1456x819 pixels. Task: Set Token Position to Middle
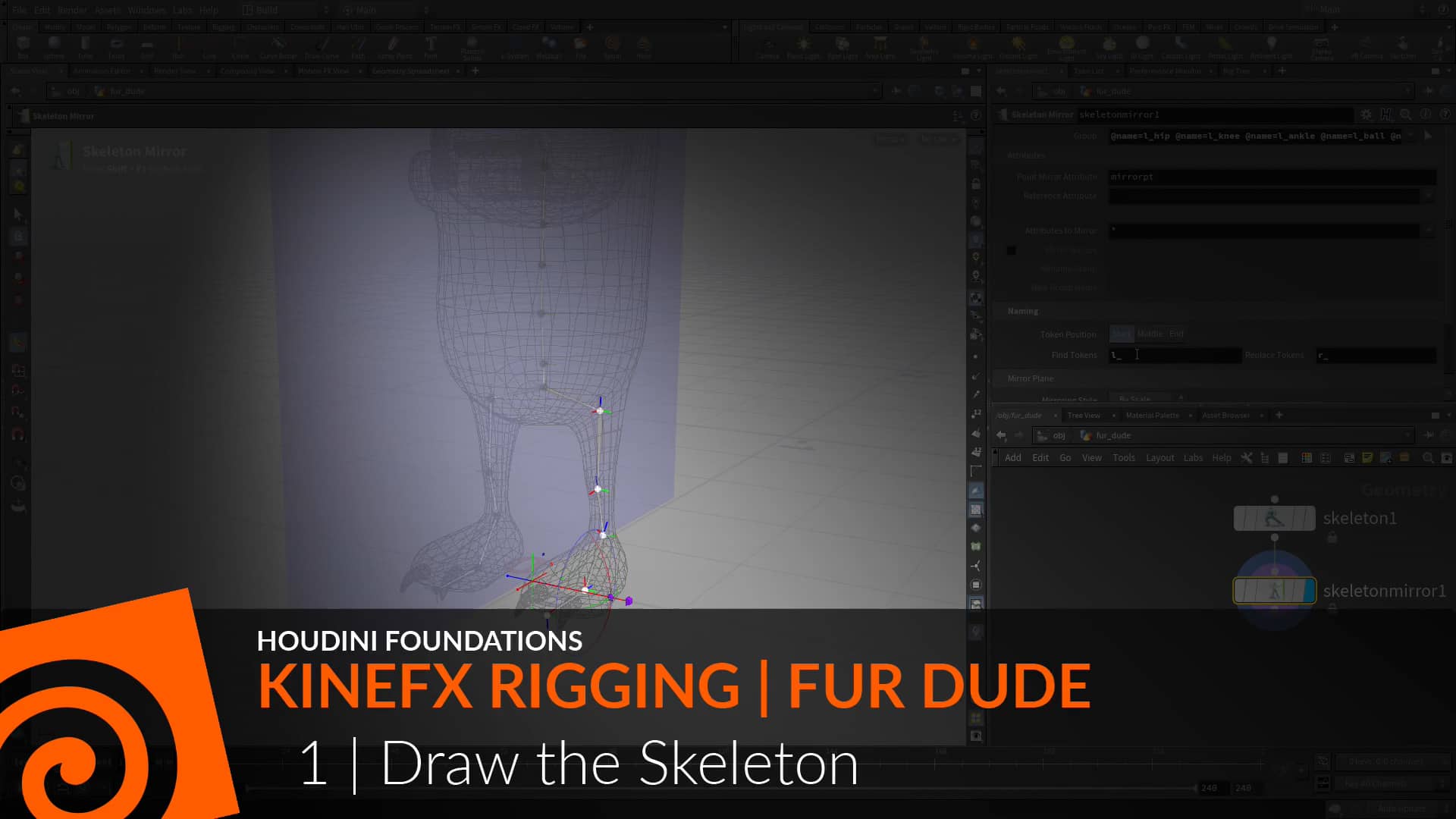coord(1150,334)
